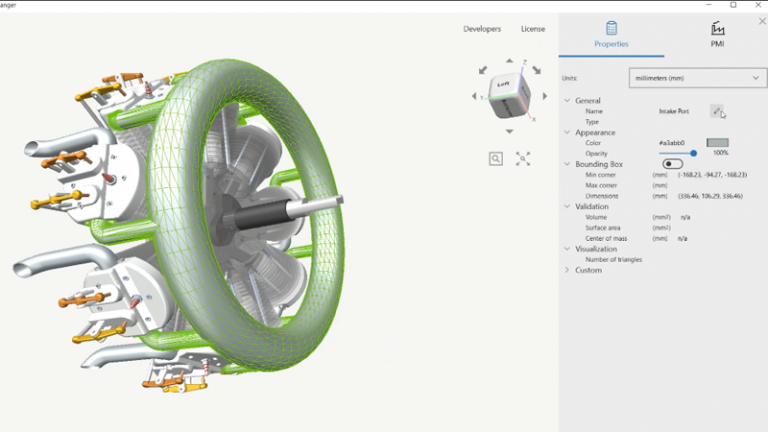Screen dimensions: 768x432
Task: Collapse the General section
Action: (567, 101)
